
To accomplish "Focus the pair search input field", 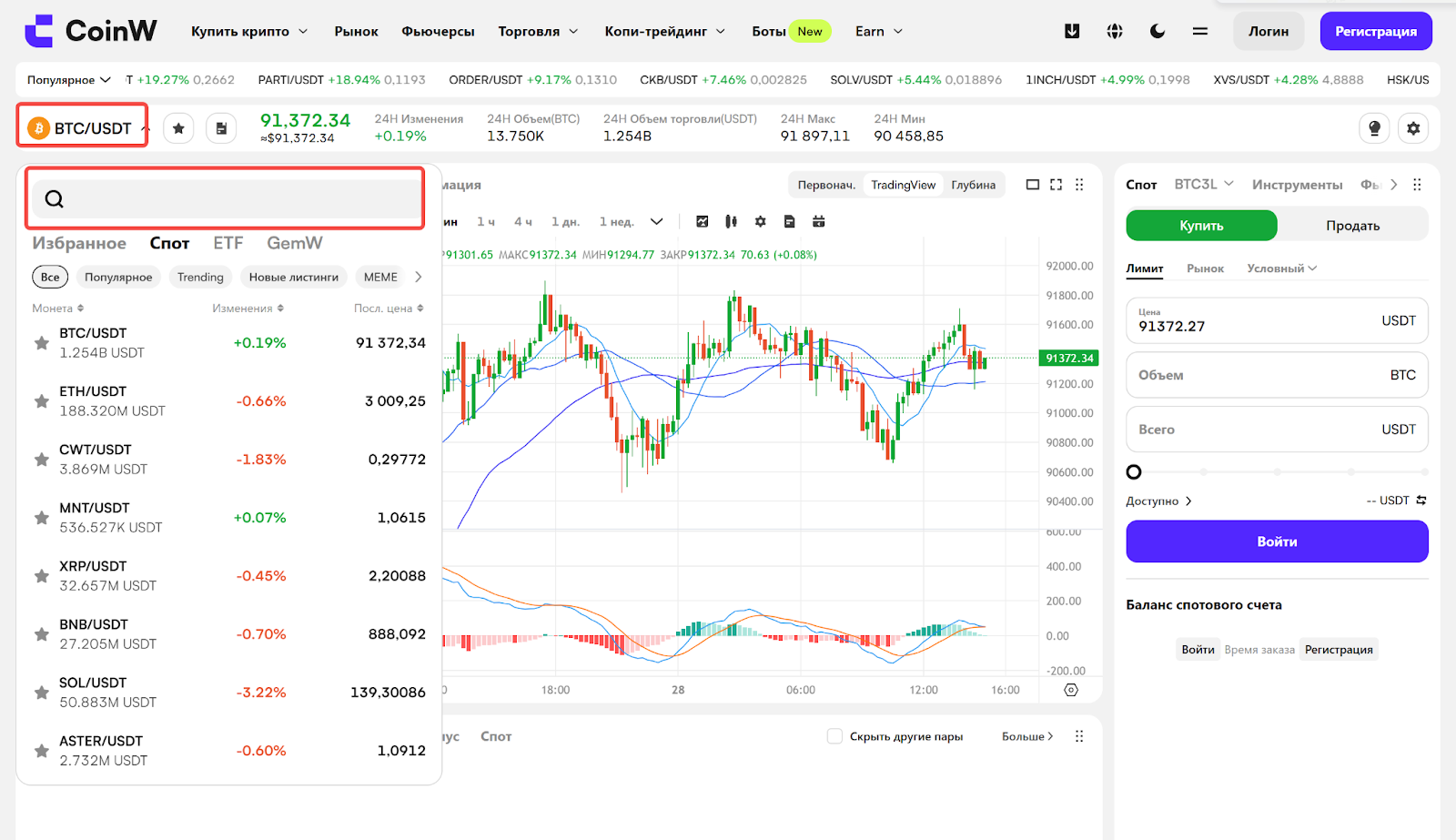I will [x=226, y=198].
